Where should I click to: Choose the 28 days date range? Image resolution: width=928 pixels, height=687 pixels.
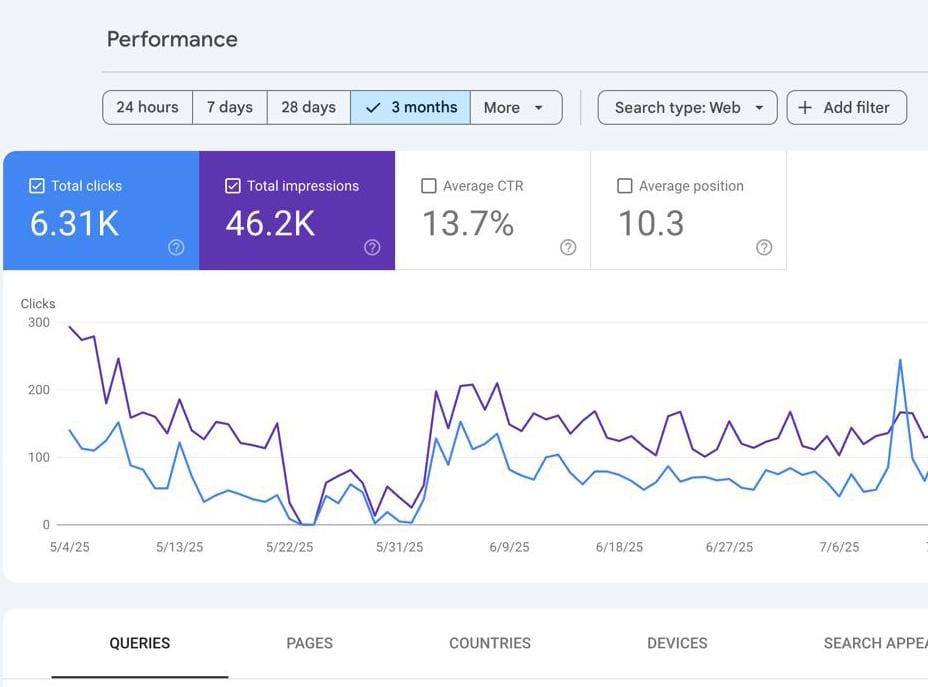(308, 108)
